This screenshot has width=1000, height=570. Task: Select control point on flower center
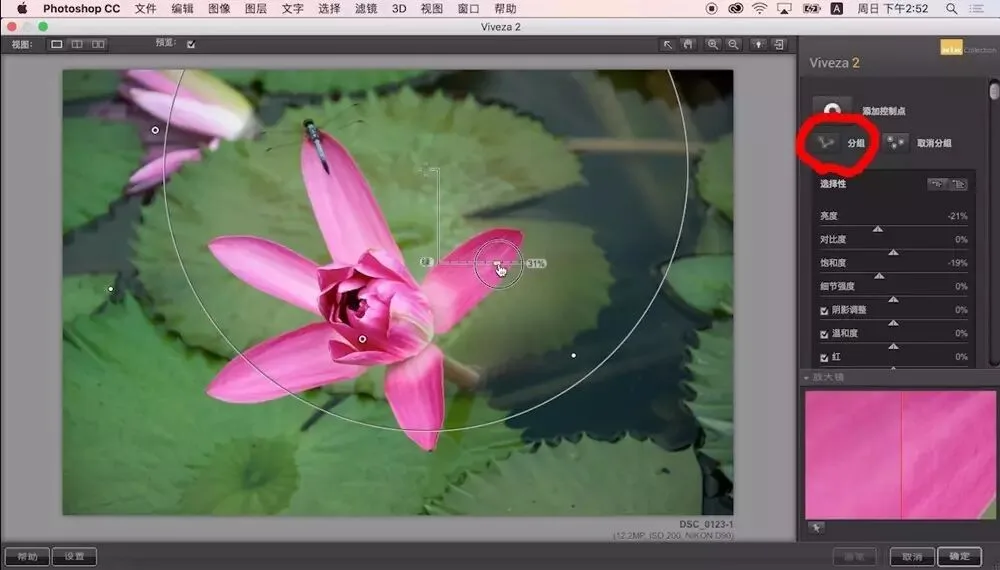point(362,339)
